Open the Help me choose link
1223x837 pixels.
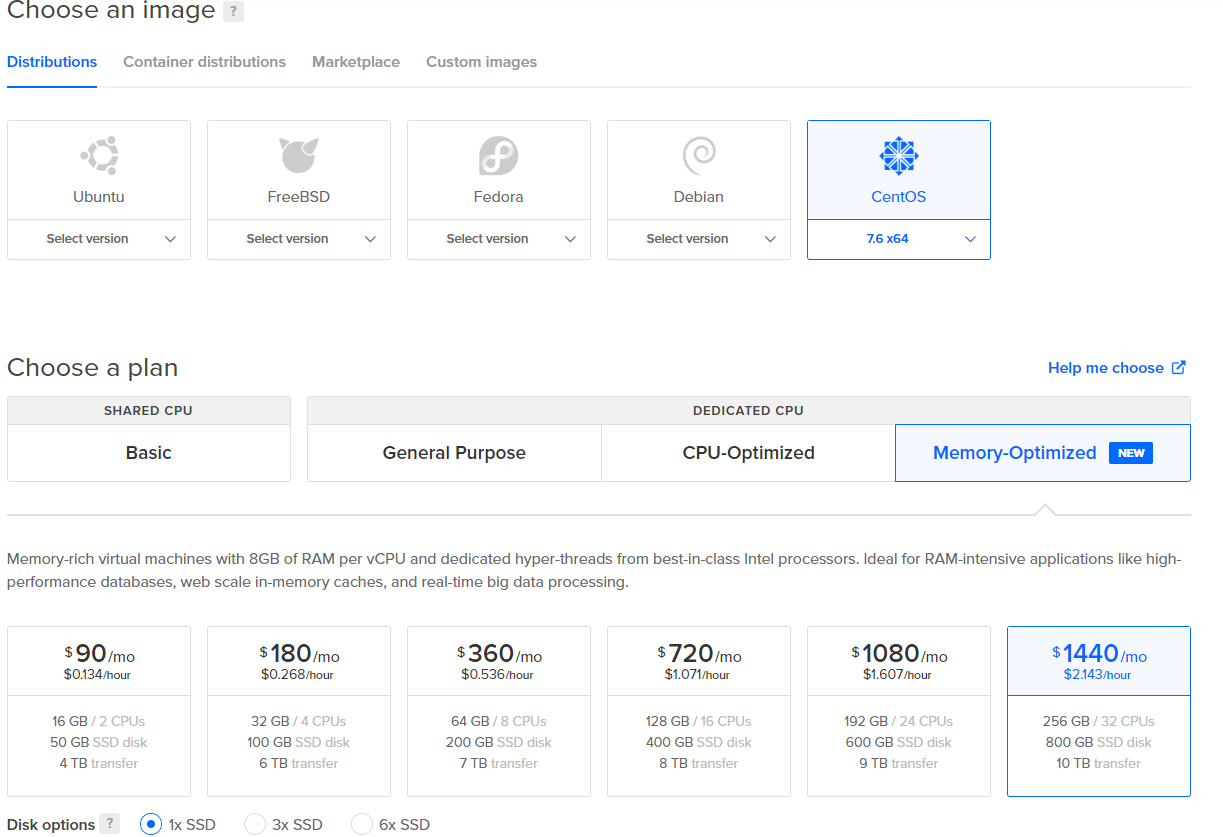coord(1105,368)
